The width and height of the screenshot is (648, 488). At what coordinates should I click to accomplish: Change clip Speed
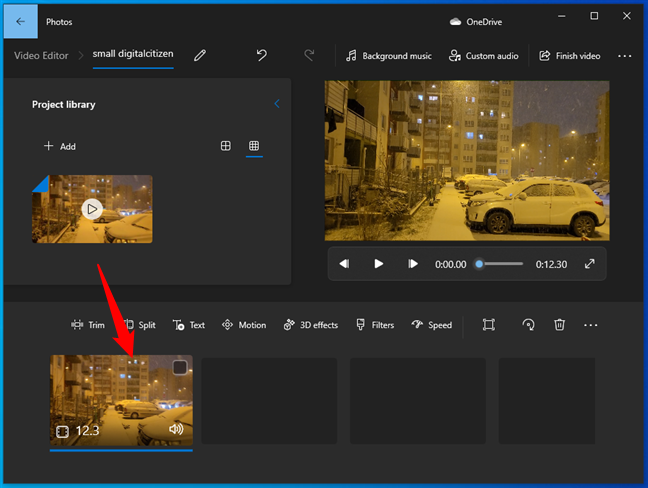tap(432, 325)
